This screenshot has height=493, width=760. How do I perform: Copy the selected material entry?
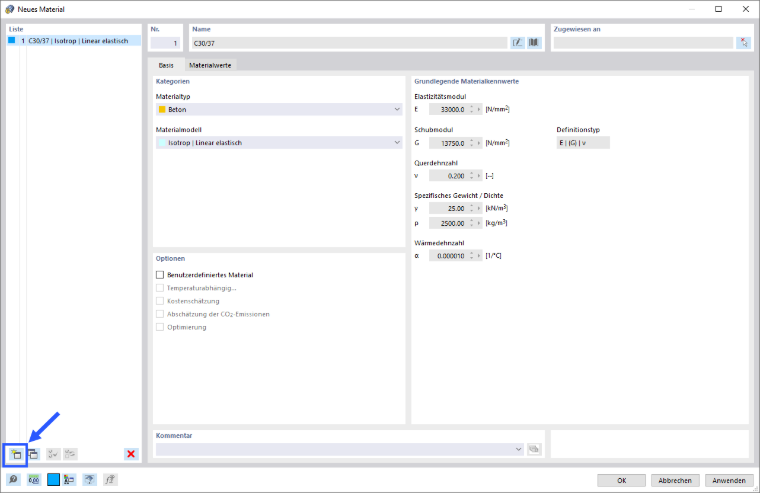tap(33, 454)
